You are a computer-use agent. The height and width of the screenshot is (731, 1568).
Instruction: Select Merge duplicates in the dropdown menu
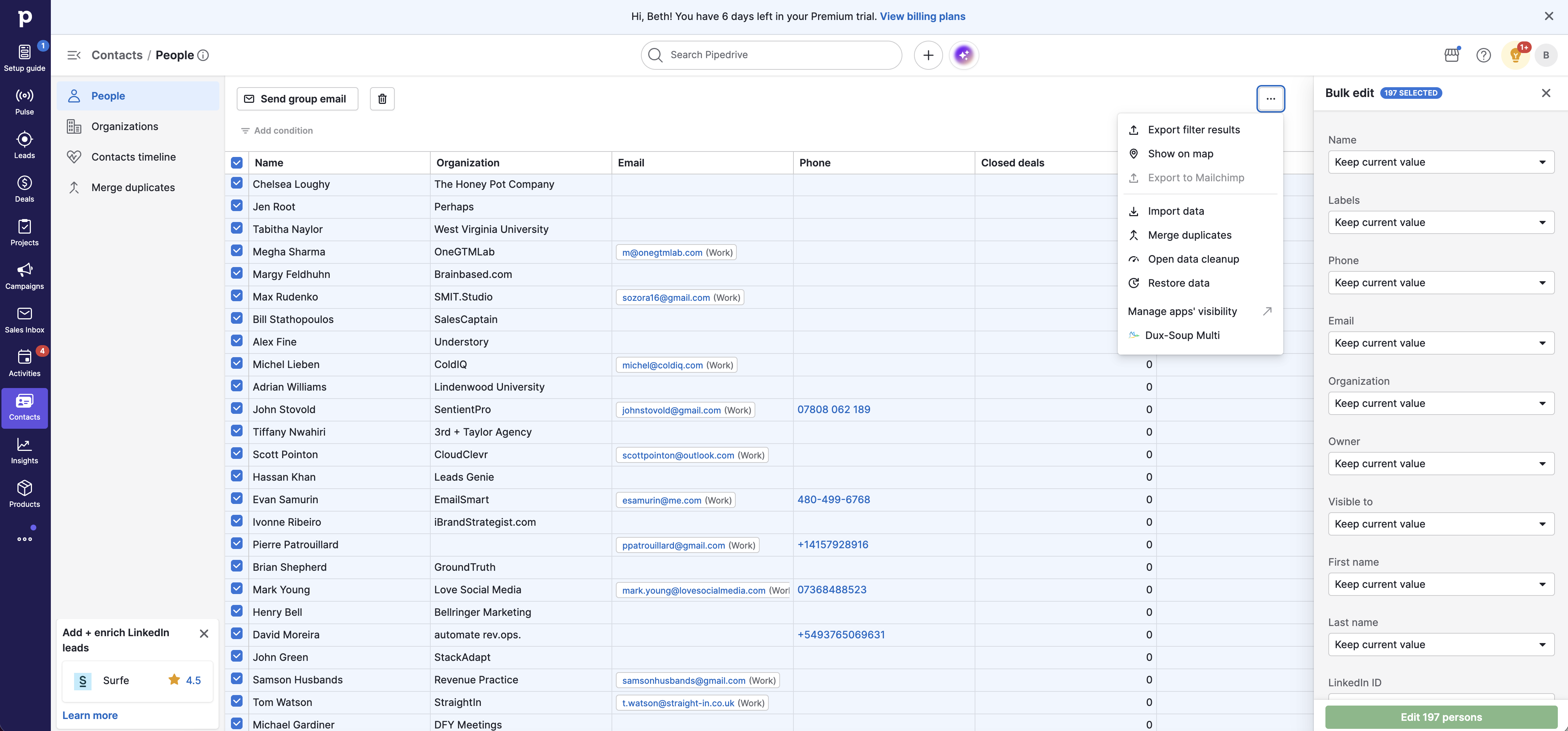[x=1189, y=235]
